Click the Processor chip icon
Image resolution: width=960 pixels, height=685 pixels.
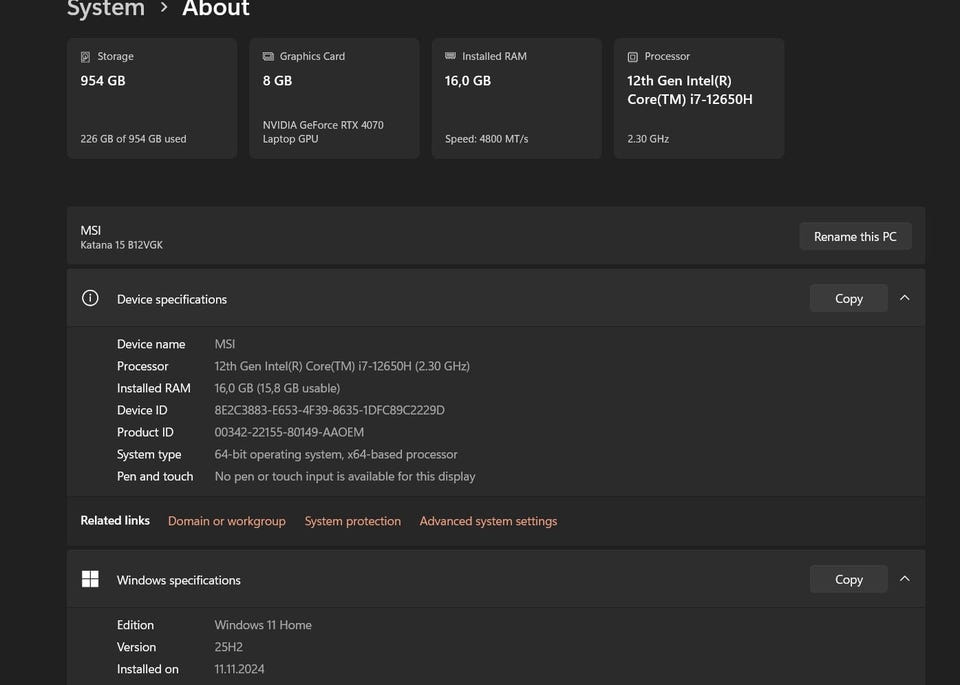[632, 57]
